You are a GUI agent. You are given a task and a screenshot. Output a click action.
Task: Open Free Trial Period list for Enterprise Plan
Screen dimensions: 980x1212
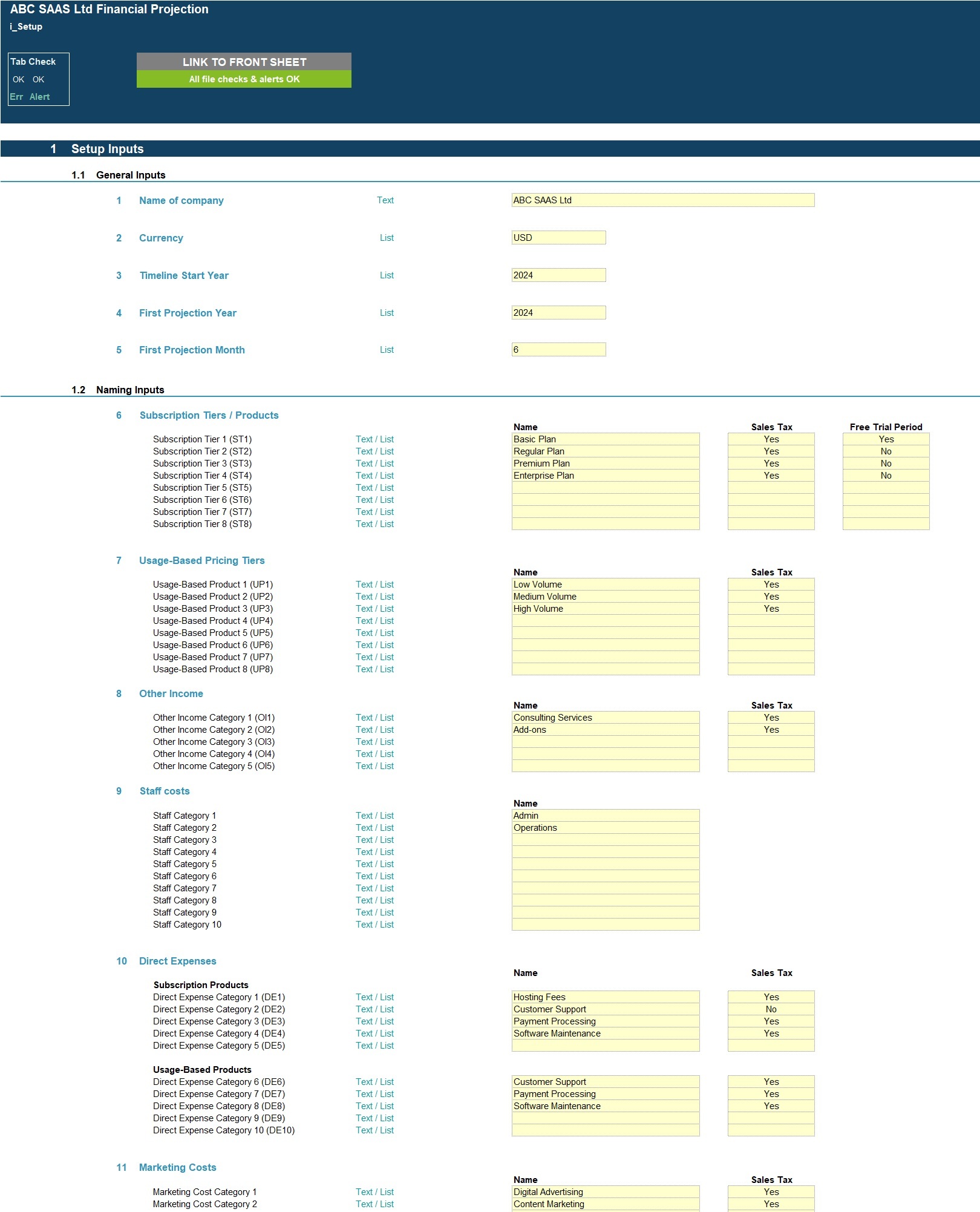(x=886, y=476)
